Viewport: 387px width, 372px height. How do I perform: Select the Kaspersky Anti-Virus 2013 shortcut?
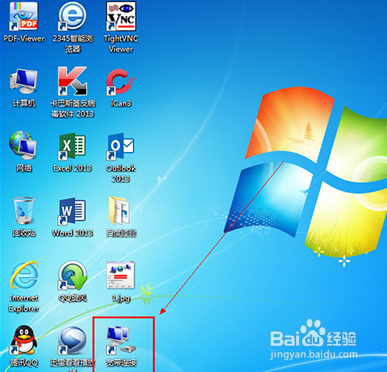pos(72,92)
